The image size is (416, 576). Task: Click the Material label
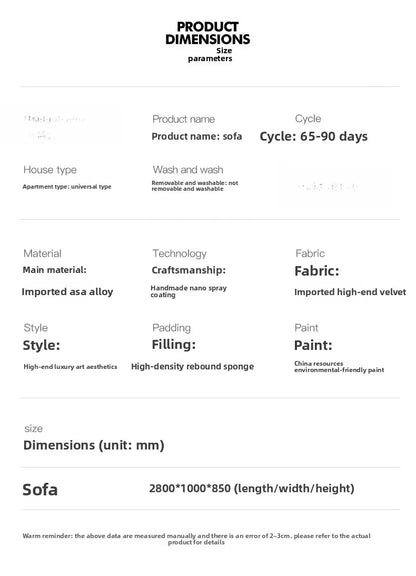tap(42, 253)
